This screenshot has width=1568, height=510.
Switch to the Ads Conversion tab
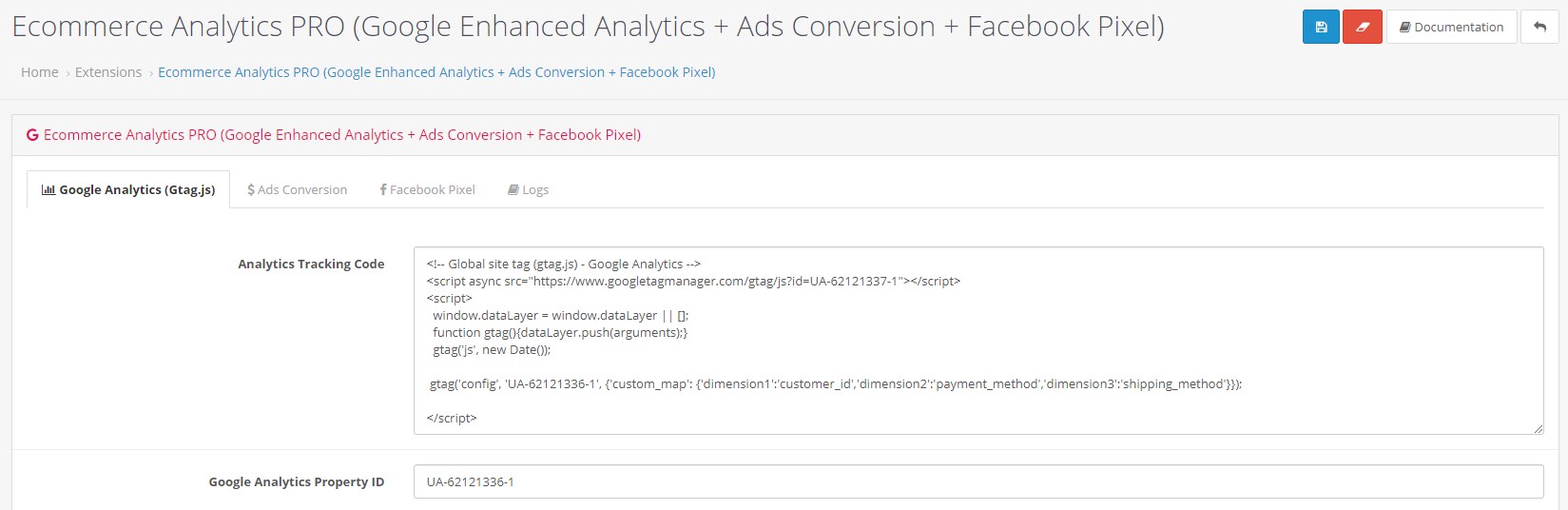click(x=297, y=189)
